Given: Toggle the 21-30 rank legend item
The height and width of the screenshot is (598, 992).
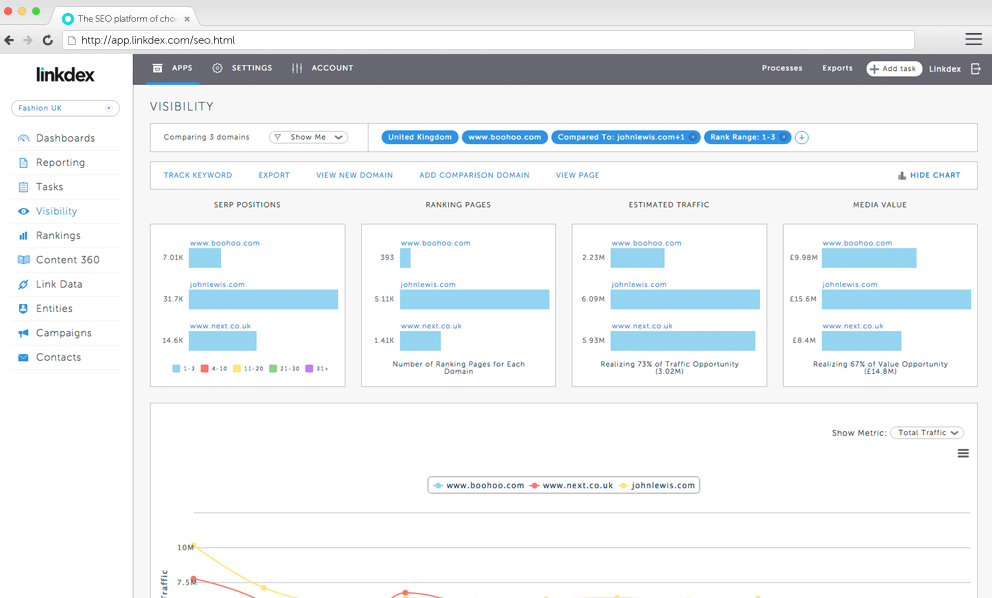Looking at the screenshot, I should (284, 368).
